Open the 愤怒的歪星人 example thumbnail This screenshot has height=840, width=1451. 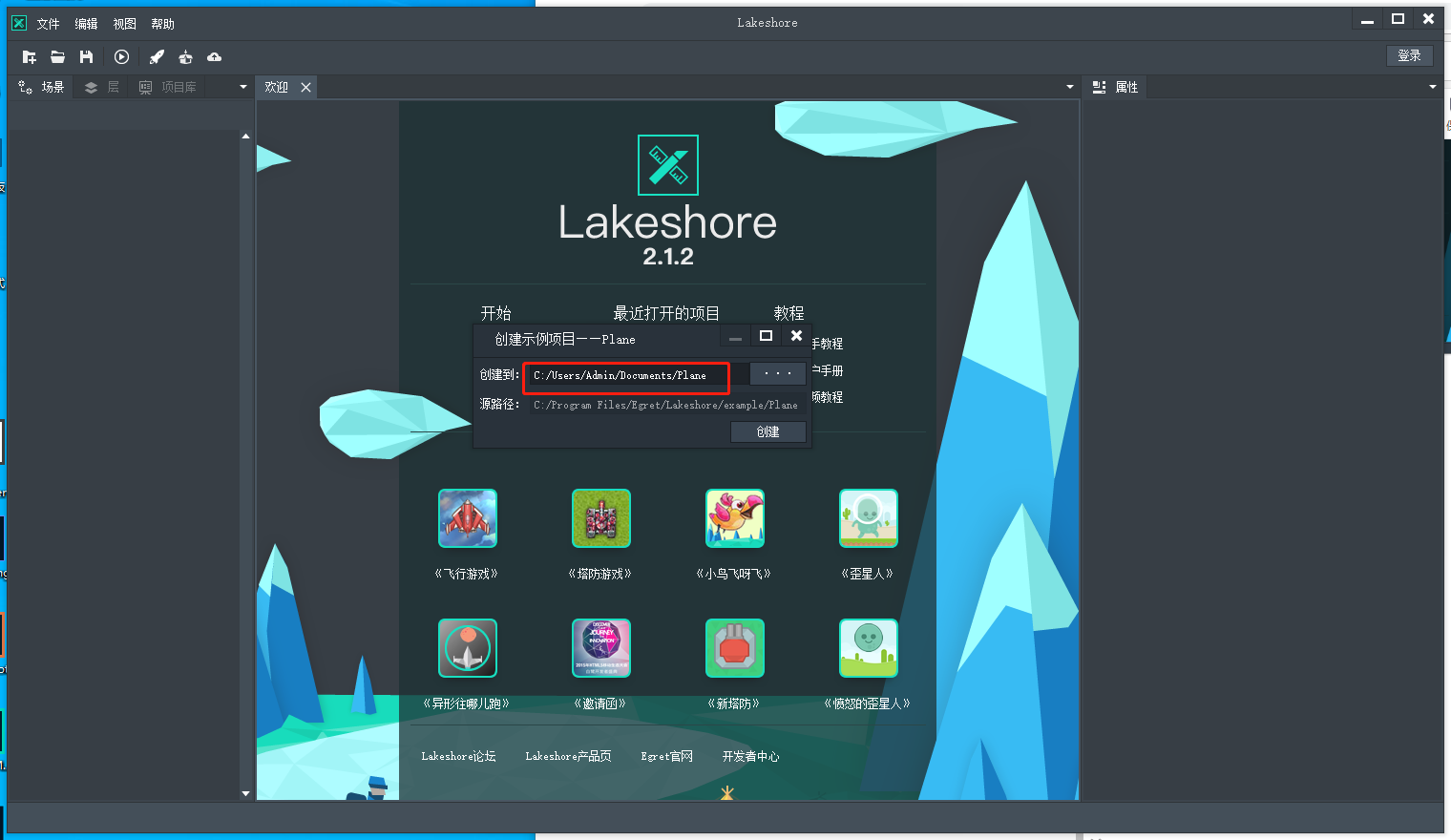click(869, 648)
